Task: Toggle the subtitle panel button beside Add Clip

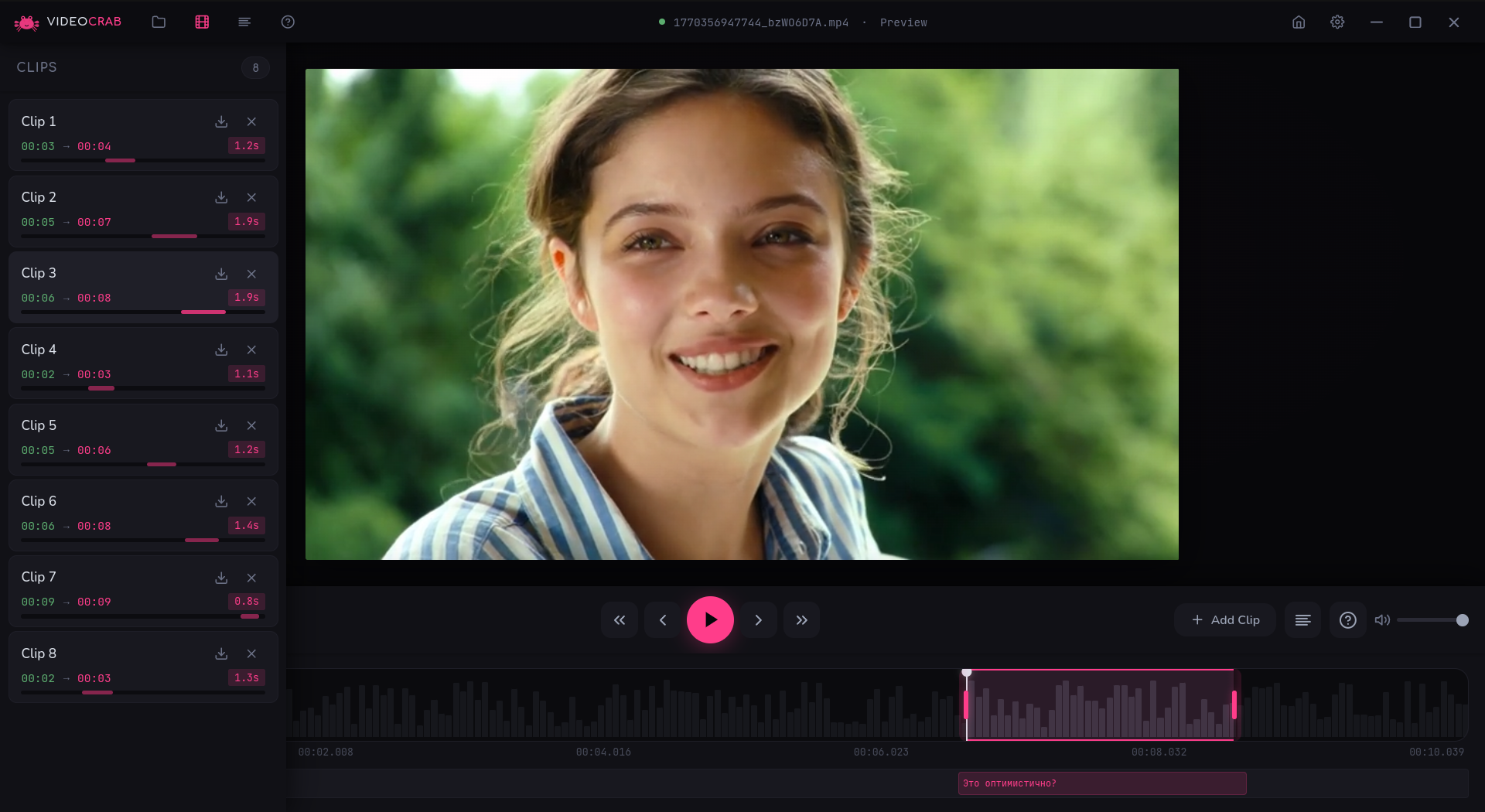Action: pos(1302,620)
